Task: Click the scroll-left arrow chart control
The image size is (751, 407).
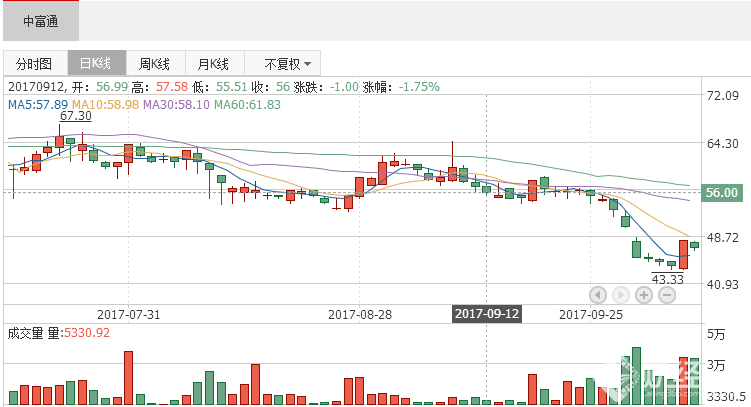Action: [598, 295]
